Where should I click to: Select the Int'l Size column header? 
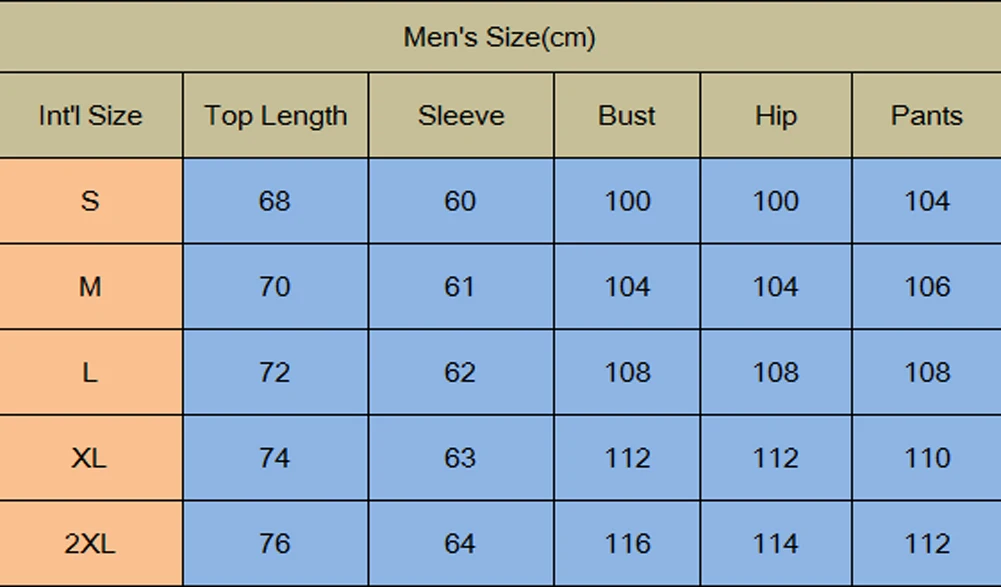[x=90, y=116]
